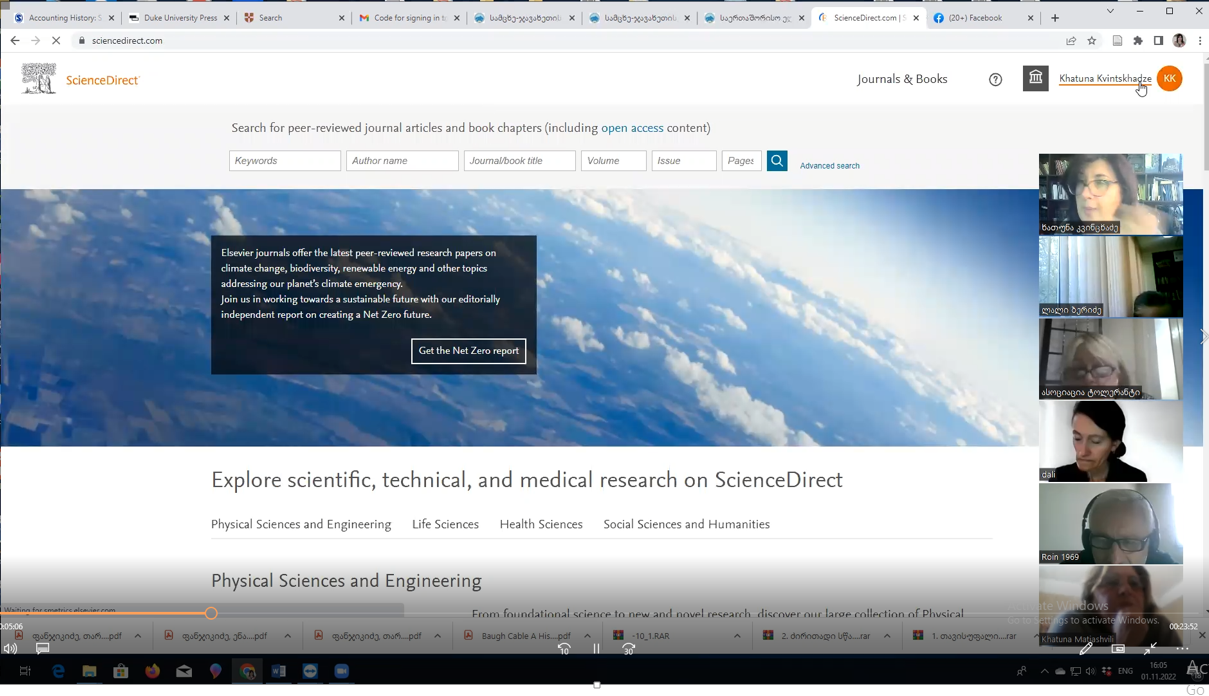Select Life Sciences section tab
This screenshot has height=696, width=1209.
click(x=445, y=524)
